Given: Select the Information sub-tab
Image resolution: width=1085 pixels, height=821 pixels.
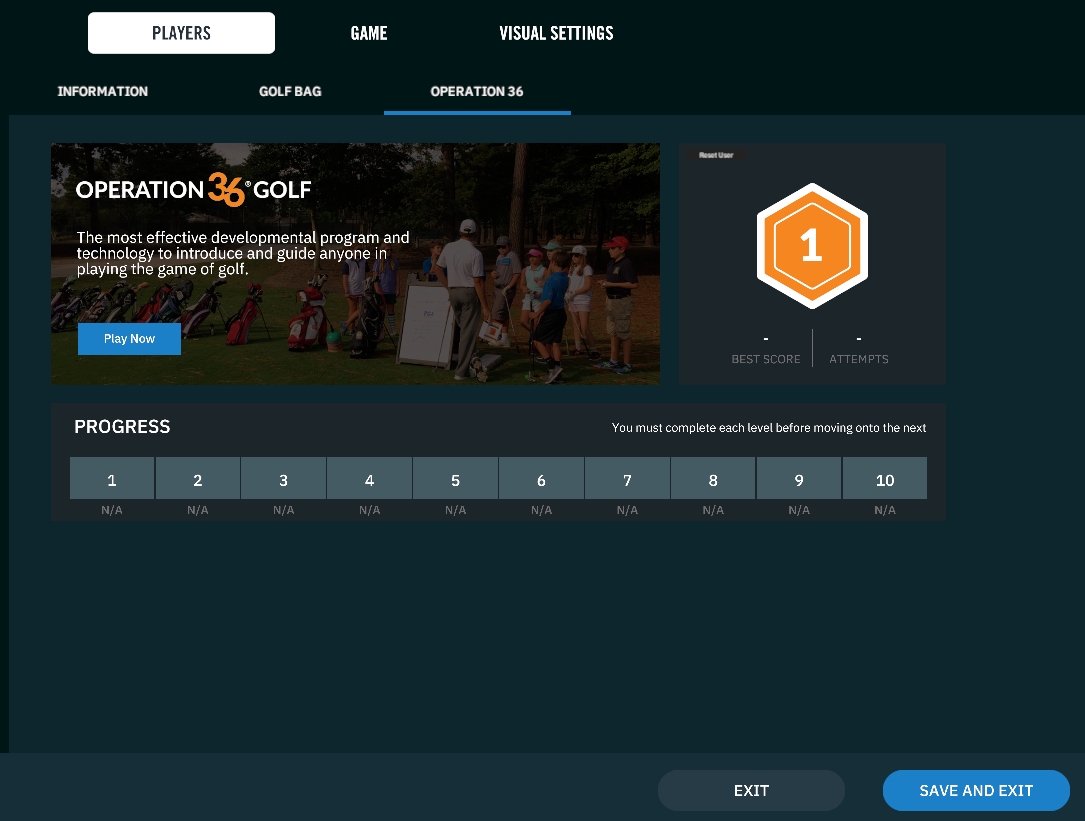Looking at the screenshot, I should point(103,91).
